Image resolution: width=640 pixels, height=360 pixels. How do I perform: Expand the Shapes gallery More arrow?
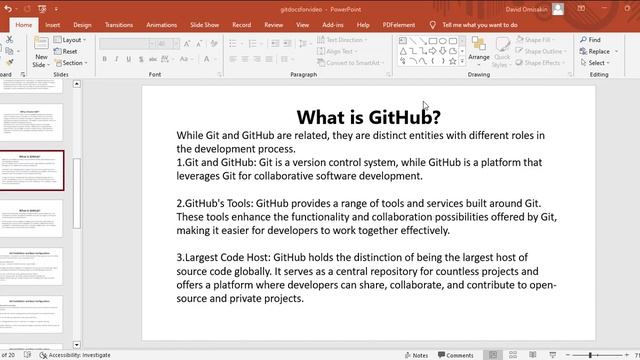pyautogui.click(x=462, y=61)
